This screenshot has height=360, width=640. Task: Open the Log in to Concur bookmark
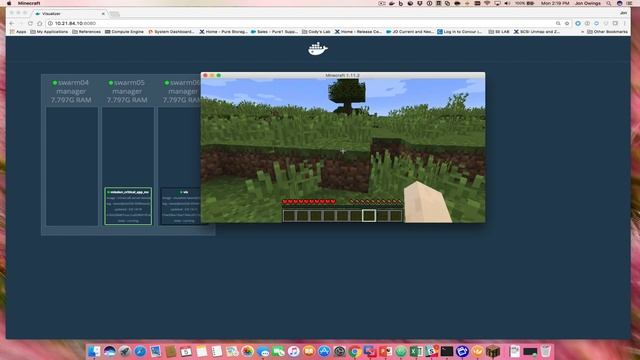pos(460,31)
